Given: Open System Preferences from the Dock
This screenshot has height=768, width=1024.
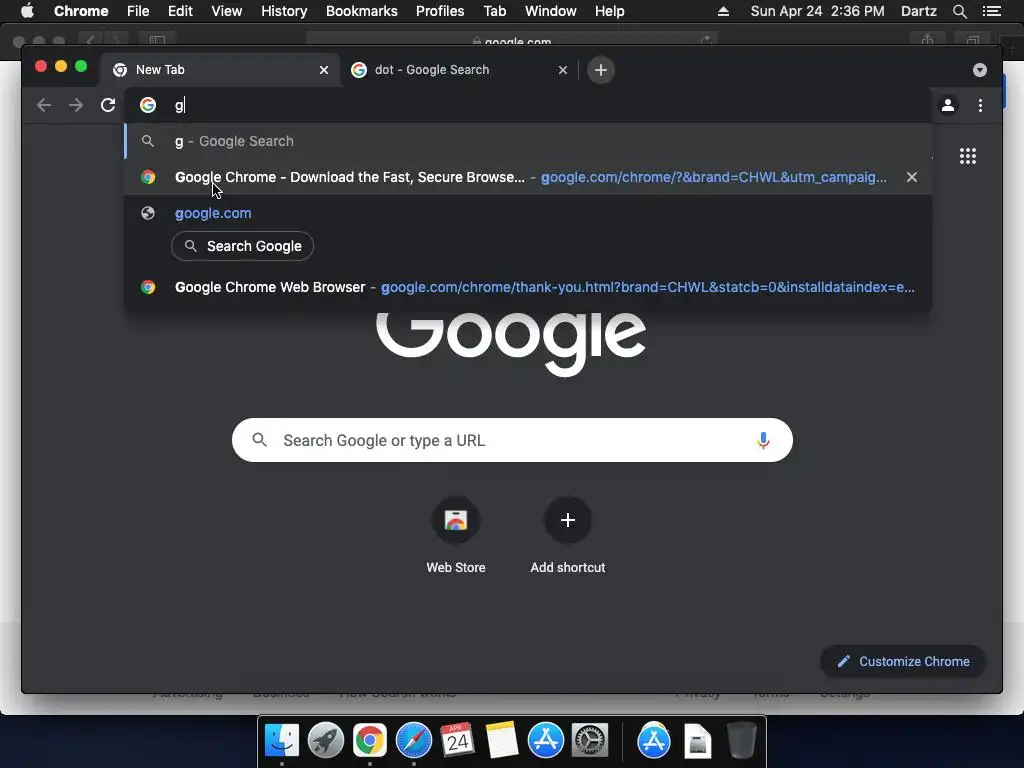Looking at the screenshot, I should [x=590, y=741].
